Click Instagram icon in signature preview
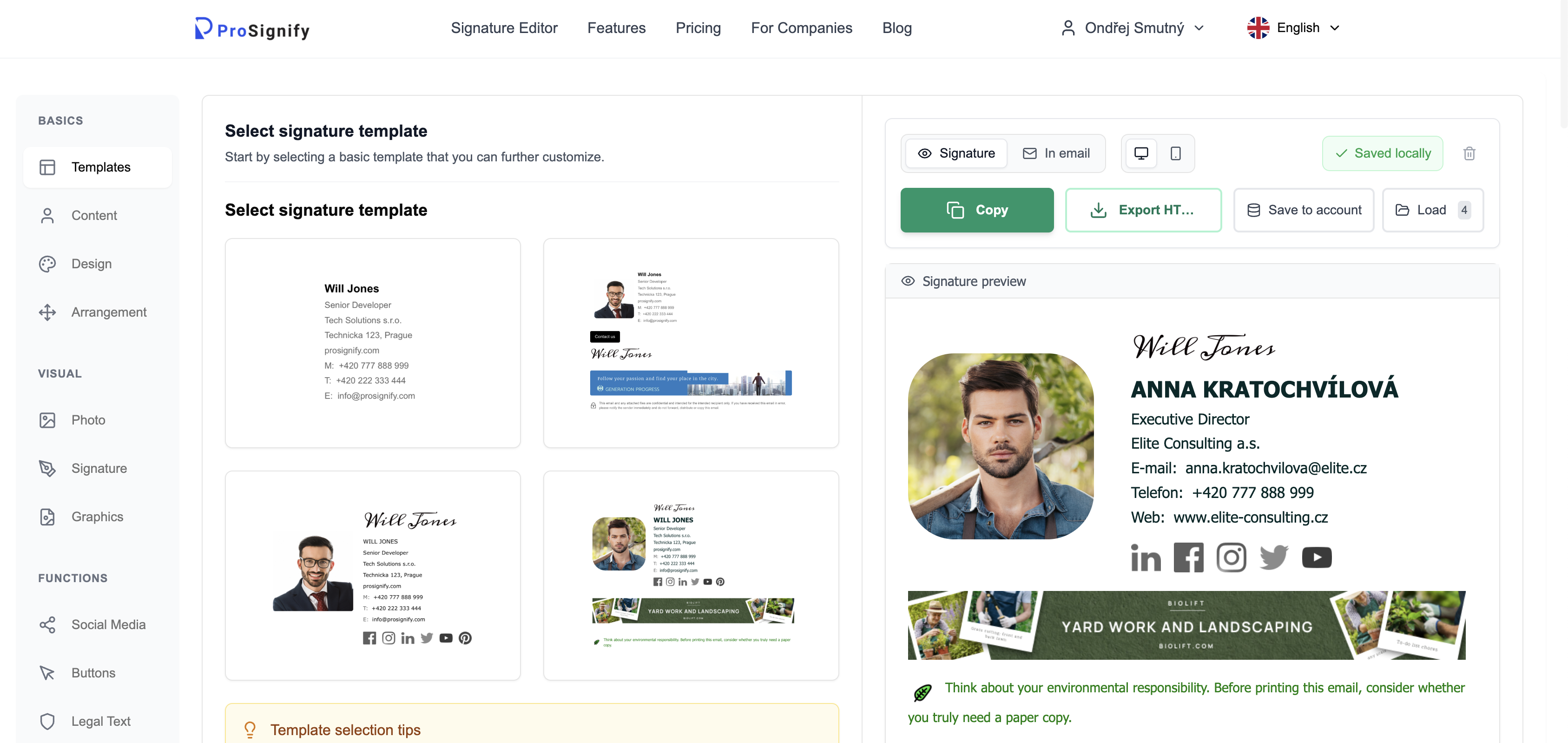Image resolution: width=1568 pixels, height=743 pixels. pos(1231,557)
